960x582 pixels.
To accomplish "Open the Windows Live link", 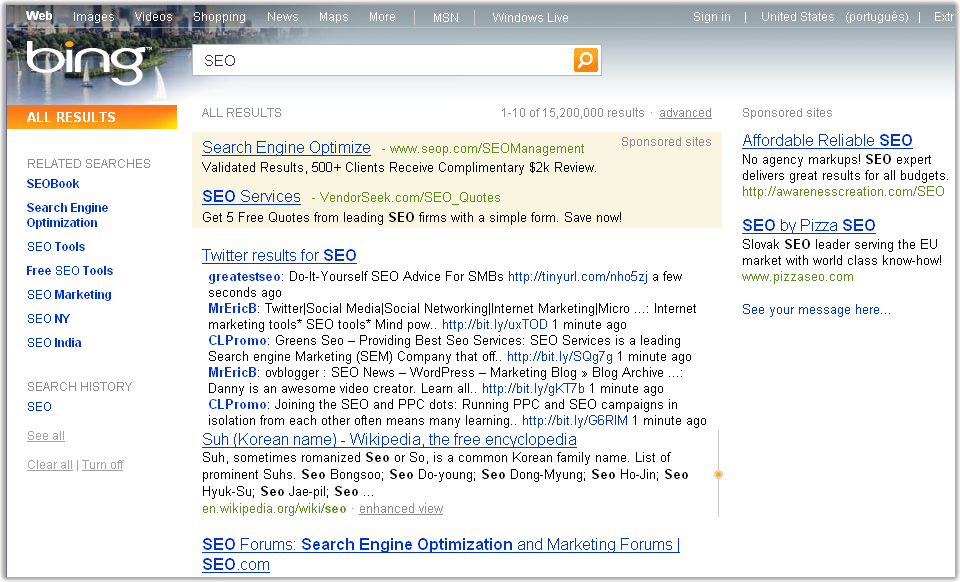I will [x=530, y=17].
